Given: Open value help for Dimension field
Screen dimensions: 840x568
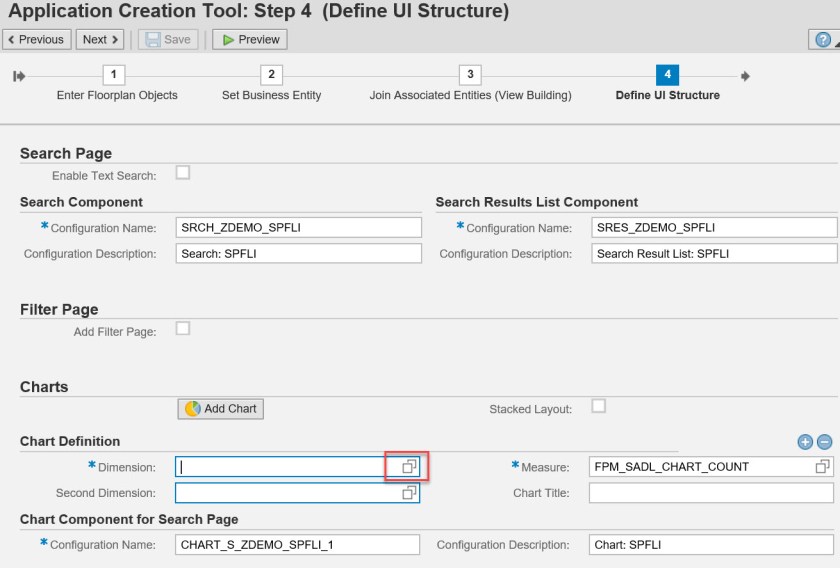Looking at the screenshot, I should tap(409, 466).
